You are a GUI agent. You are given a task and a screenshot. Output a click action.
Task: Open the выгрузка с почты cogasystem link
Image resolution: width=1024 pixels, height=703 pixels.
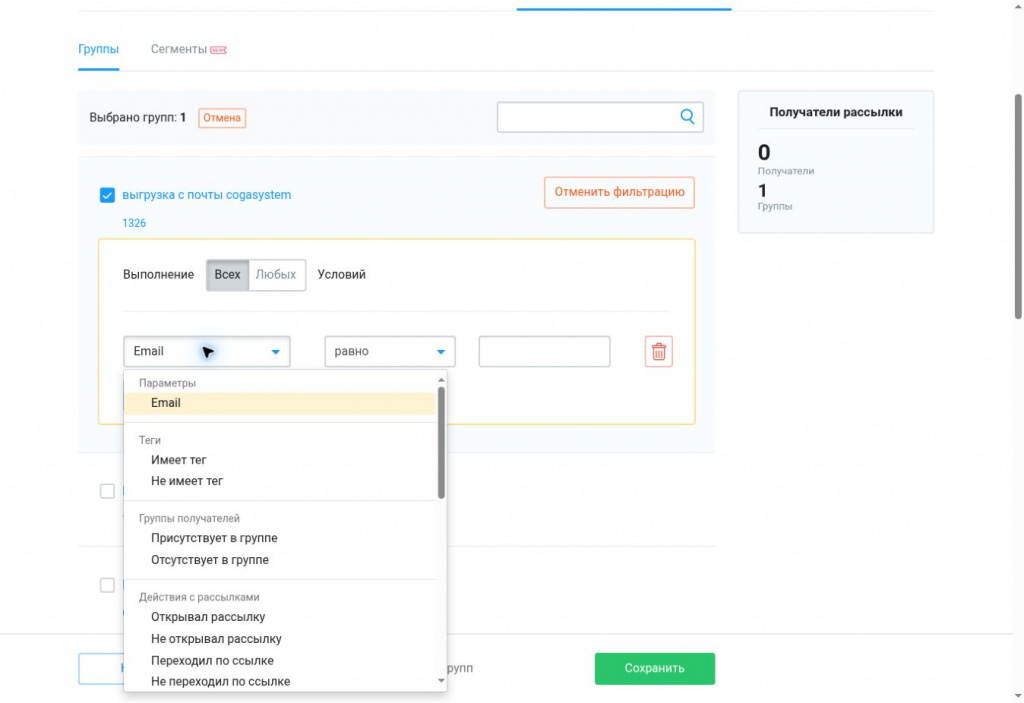coord(206,195)
